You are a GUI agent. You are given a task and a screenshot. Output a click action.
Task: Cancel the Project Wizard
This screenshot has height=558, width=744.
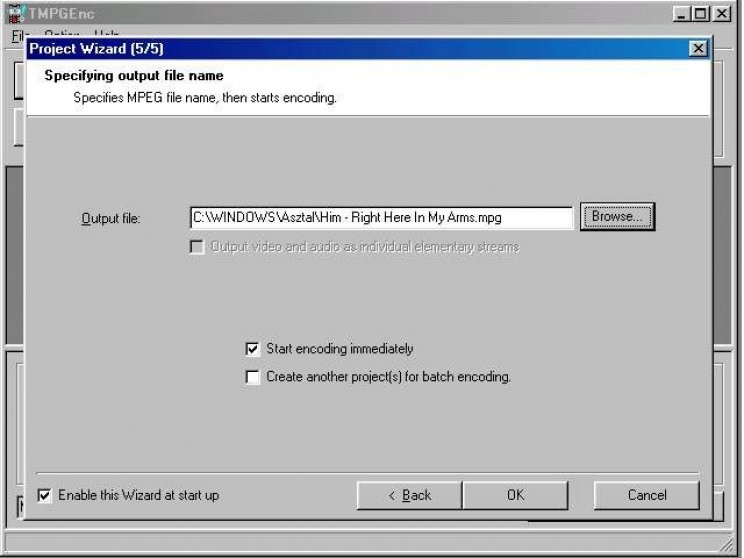tap(647, 495)
